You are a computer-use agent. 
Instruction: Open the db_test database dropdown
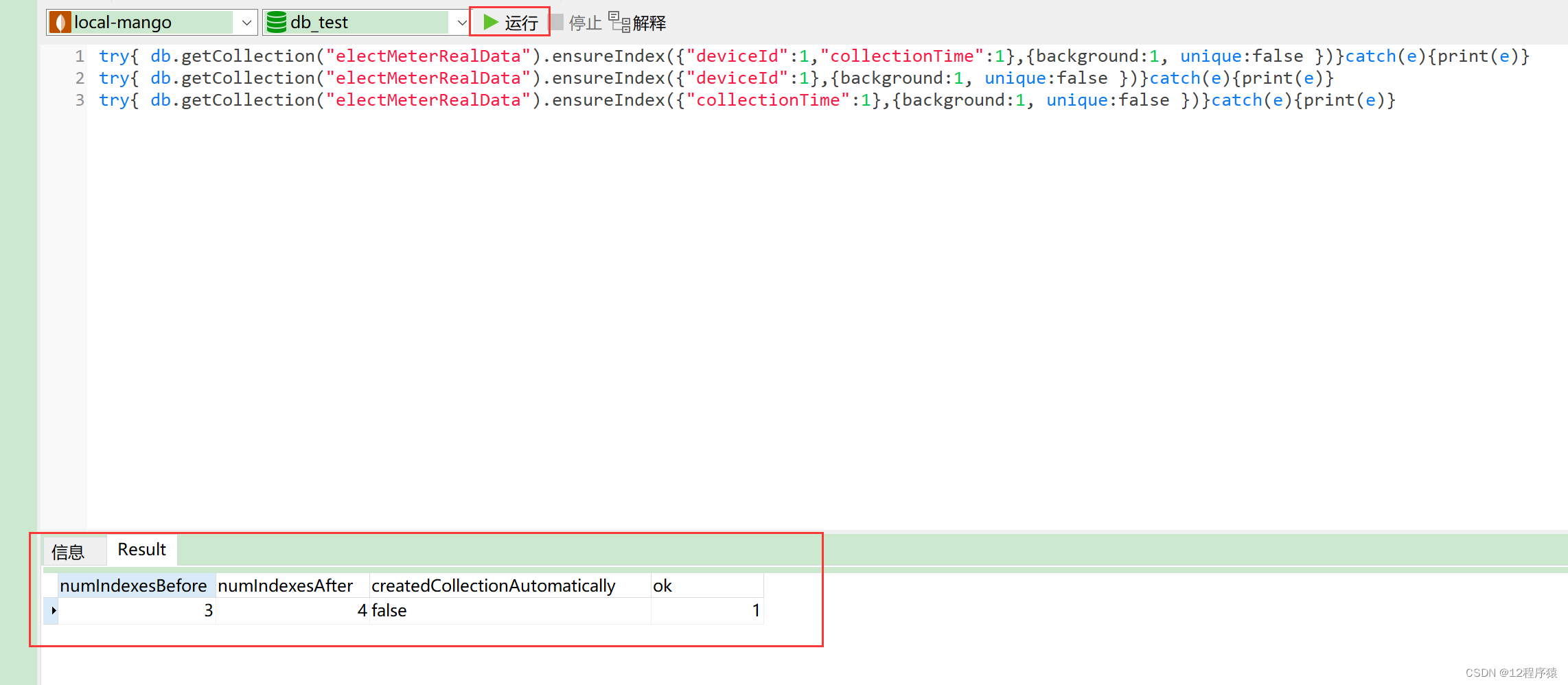[461, 23]
